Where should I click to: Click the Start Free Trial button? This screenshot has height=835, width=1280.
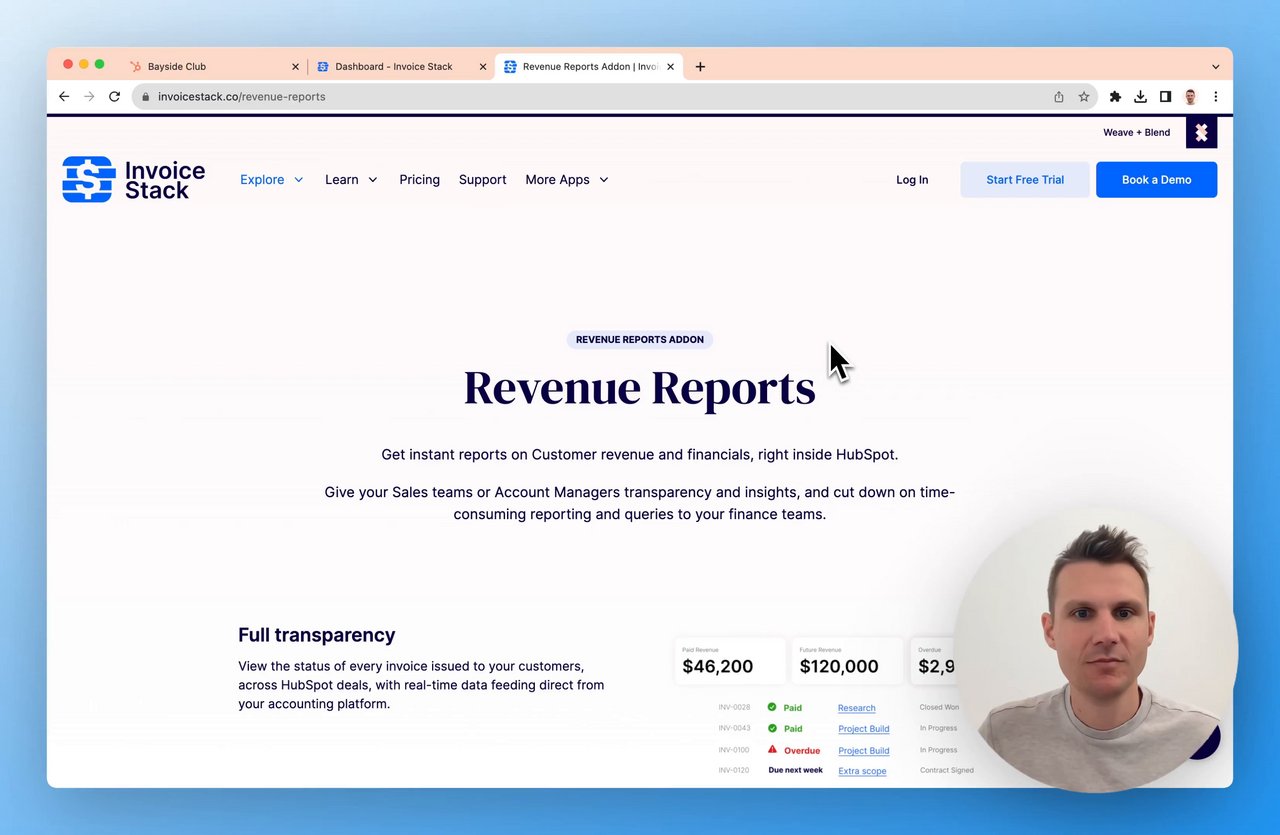pos(1025,180)
